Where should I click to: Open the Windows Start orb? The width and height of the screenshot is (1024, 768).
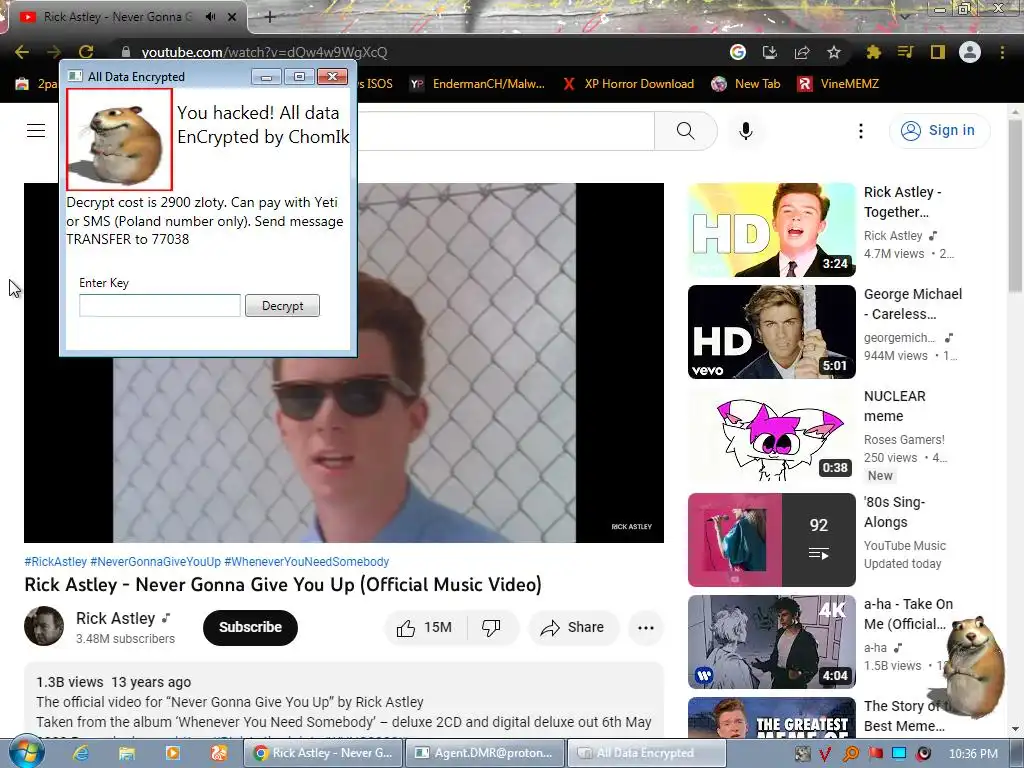point(26,753)
